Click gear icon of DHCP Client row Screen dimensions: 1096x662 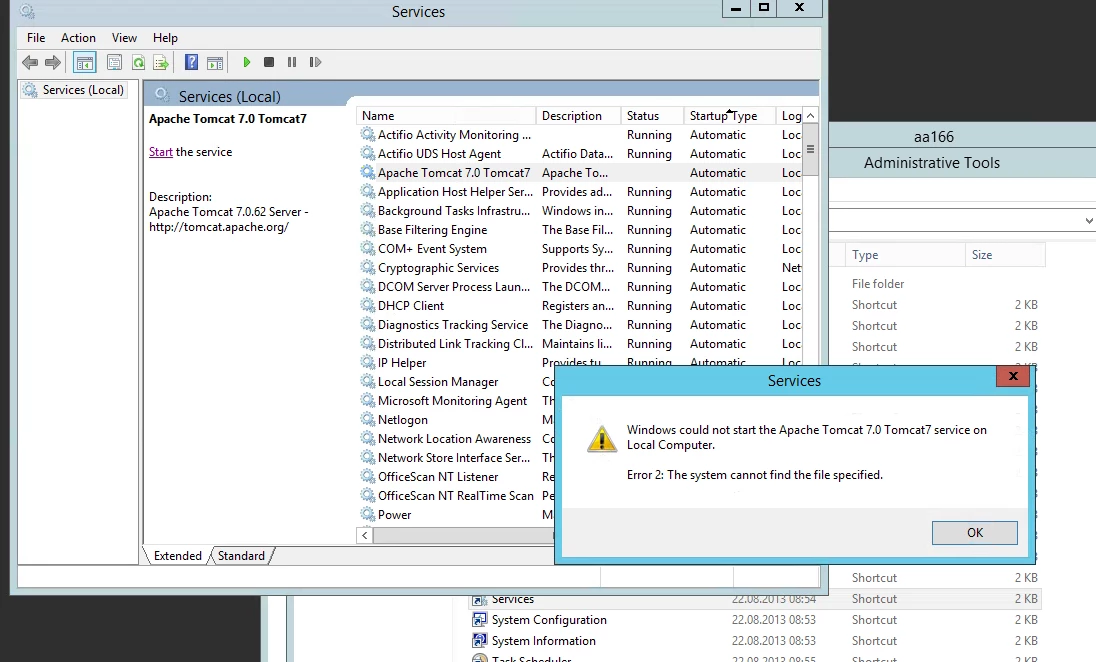(x=368, y=305)
